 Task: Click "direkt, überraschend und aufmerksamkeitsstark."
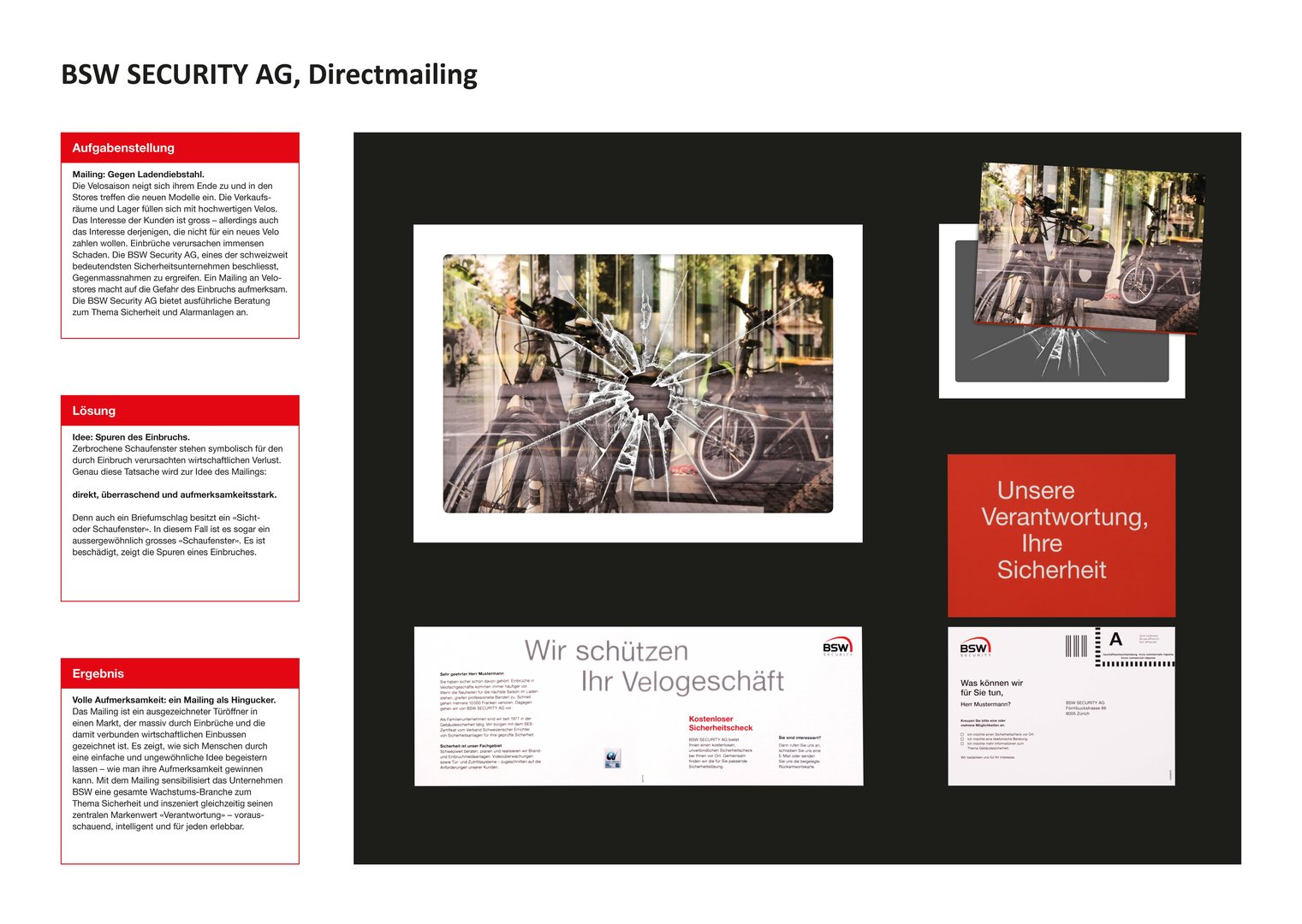pyautogui.click(x=175, y=495)
